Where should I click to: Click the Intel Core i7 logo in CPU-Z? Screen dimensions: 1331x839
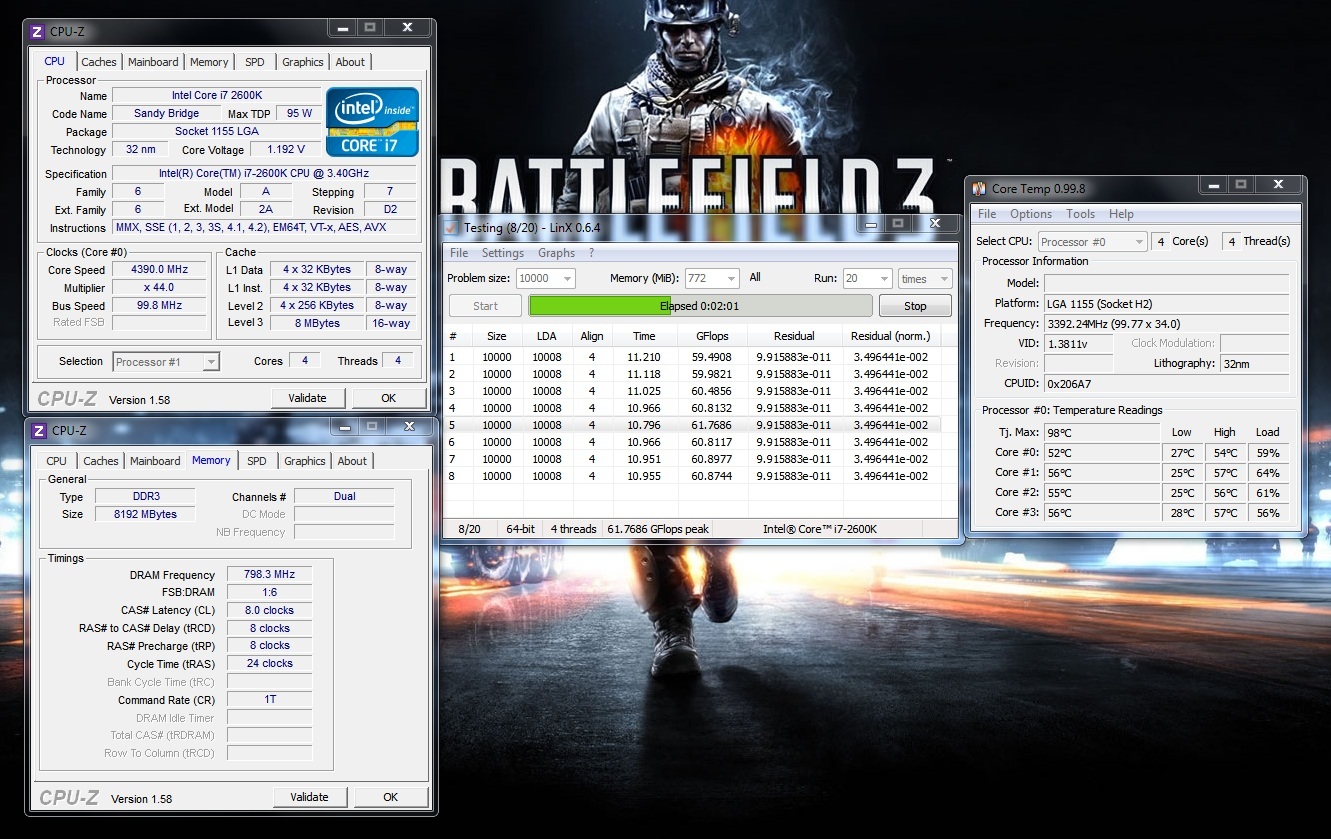[371, 121]
